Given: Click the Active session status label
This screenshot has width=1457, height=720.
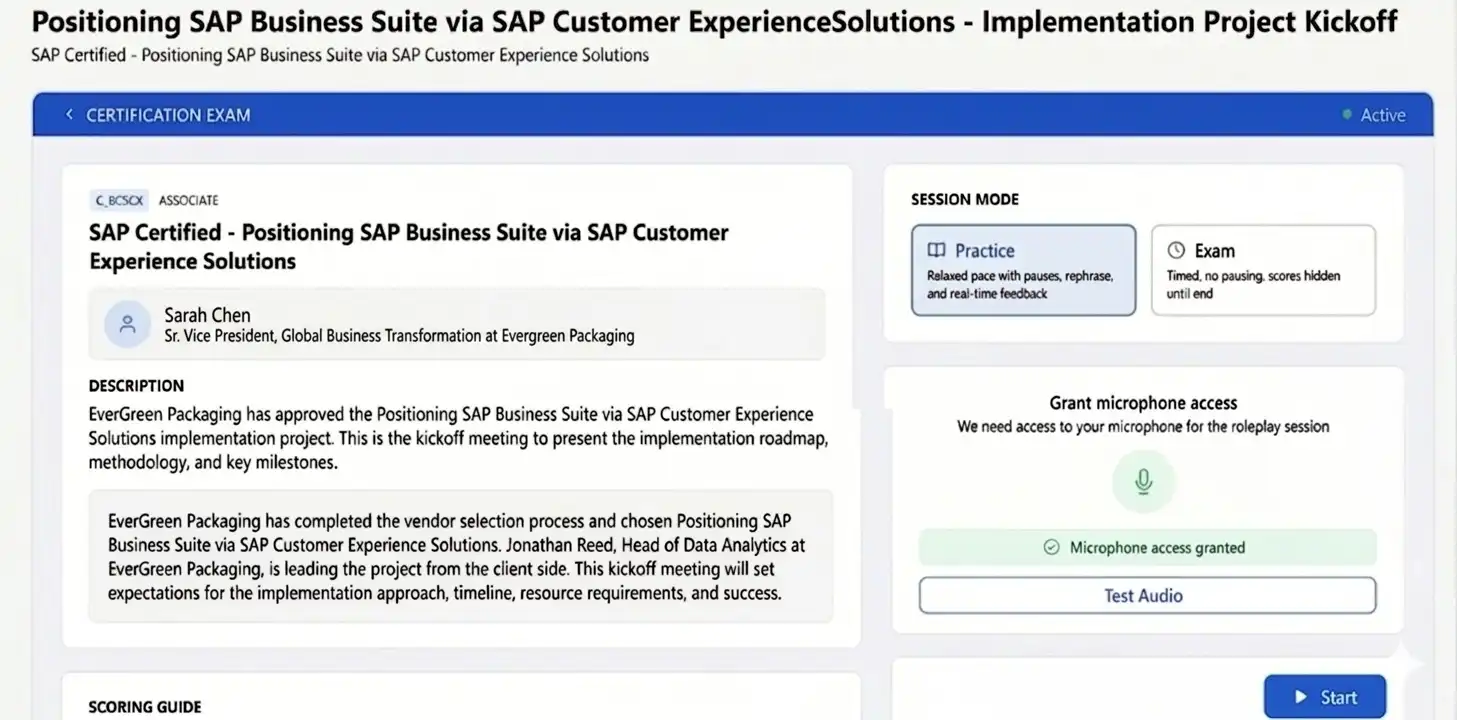Looking at the screenshot, I should coord(1383,115).
